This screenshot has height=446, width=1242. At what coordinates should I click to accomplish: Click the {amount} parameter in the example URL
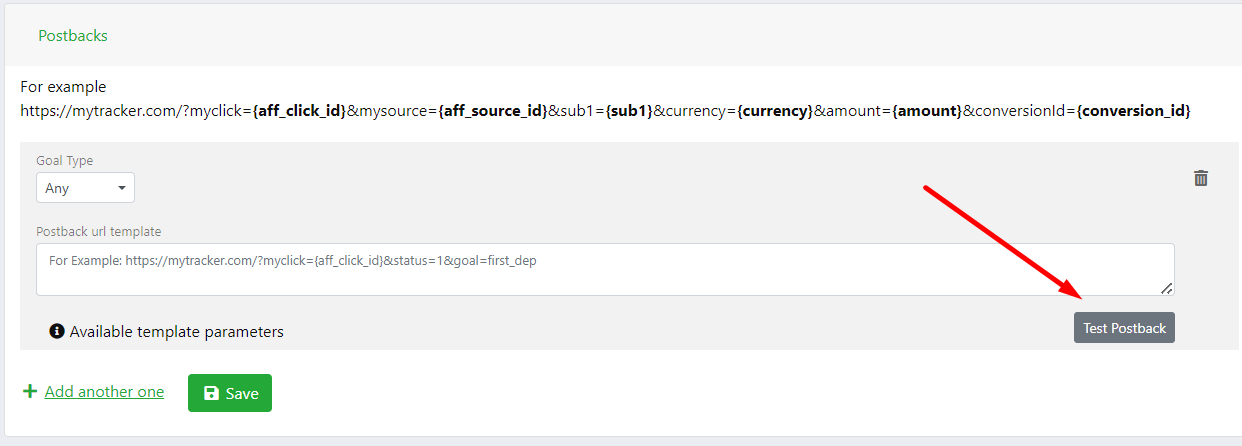click(x=927, y=111)
